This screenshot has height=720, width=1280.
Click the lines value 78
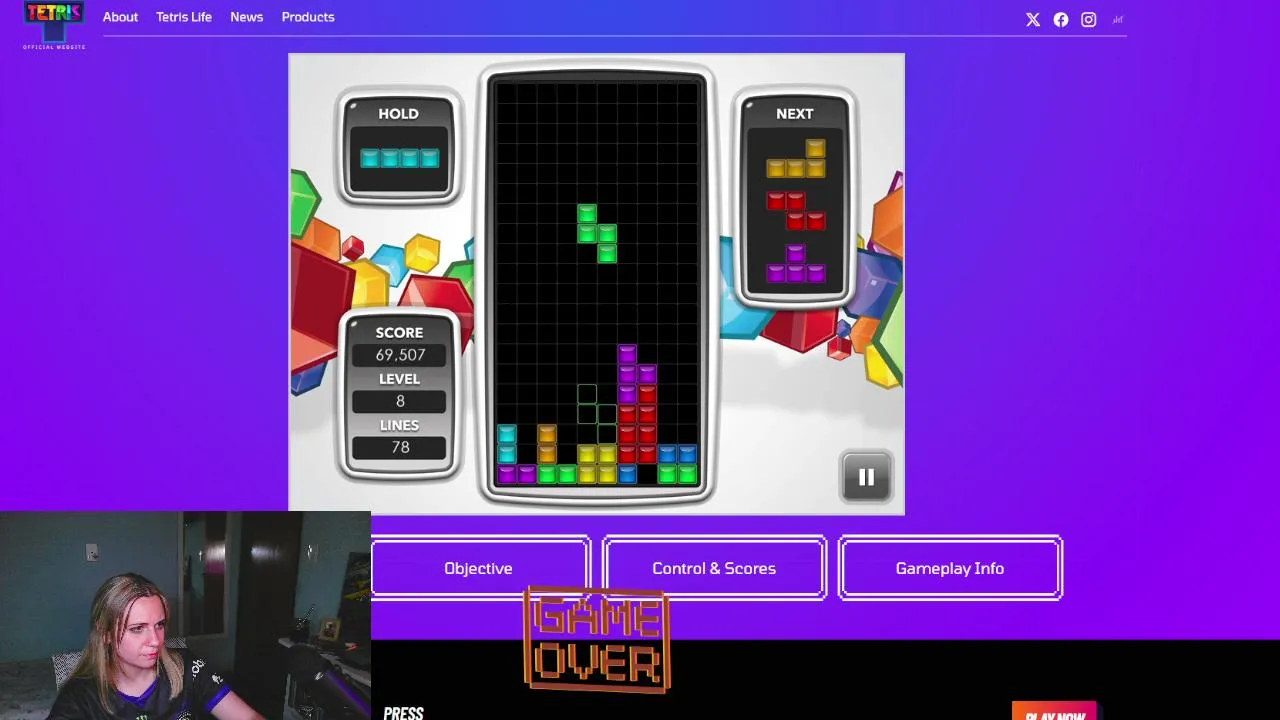[400, 447]
